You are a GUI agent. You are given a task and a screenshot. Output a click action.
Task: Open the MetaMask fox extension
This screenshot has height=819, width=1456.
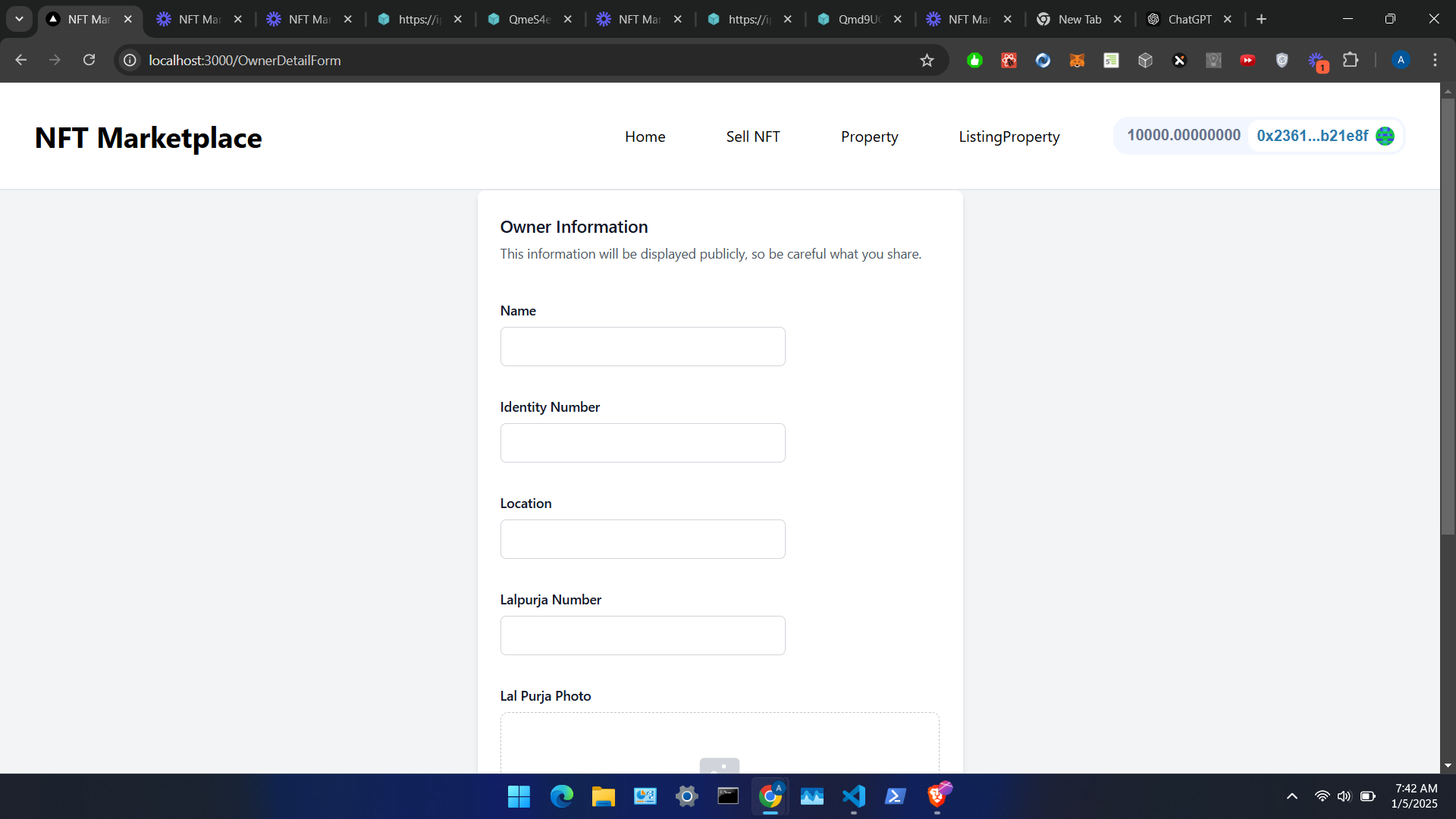click(1077, 61)
